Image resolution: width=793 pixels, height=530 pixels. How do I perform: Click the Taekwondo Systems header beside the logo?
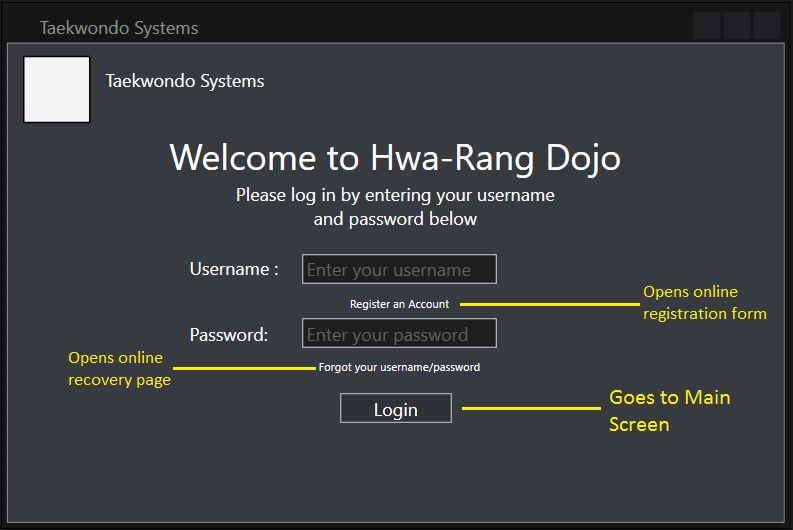point(185,81)
